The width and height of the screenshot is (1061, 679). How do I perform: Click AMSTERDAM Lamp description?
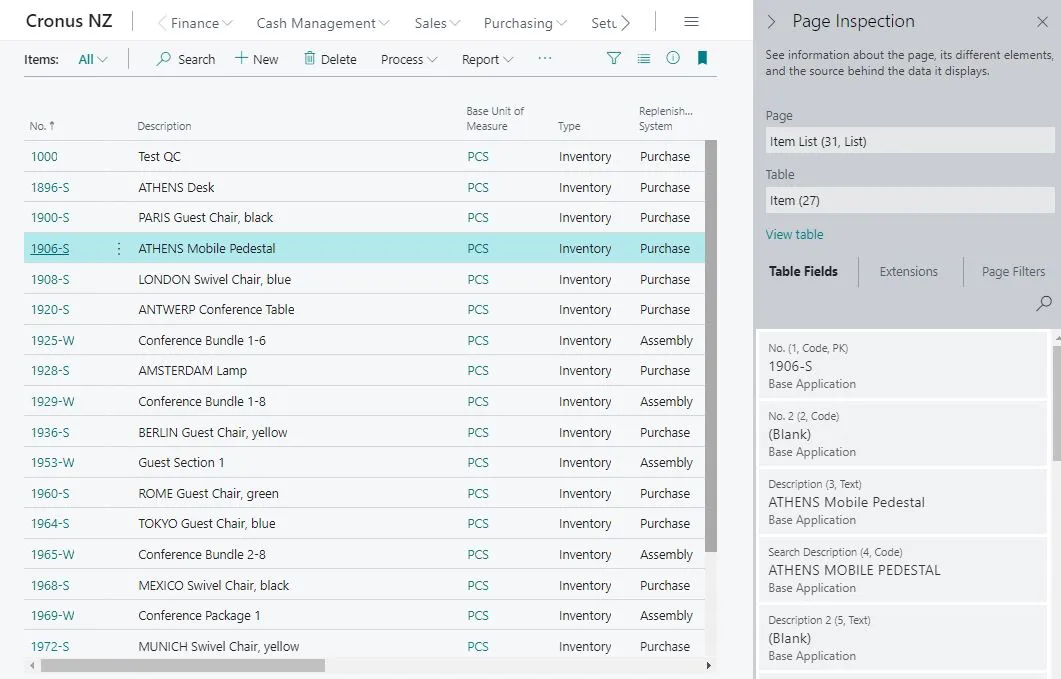click(192, 370)
